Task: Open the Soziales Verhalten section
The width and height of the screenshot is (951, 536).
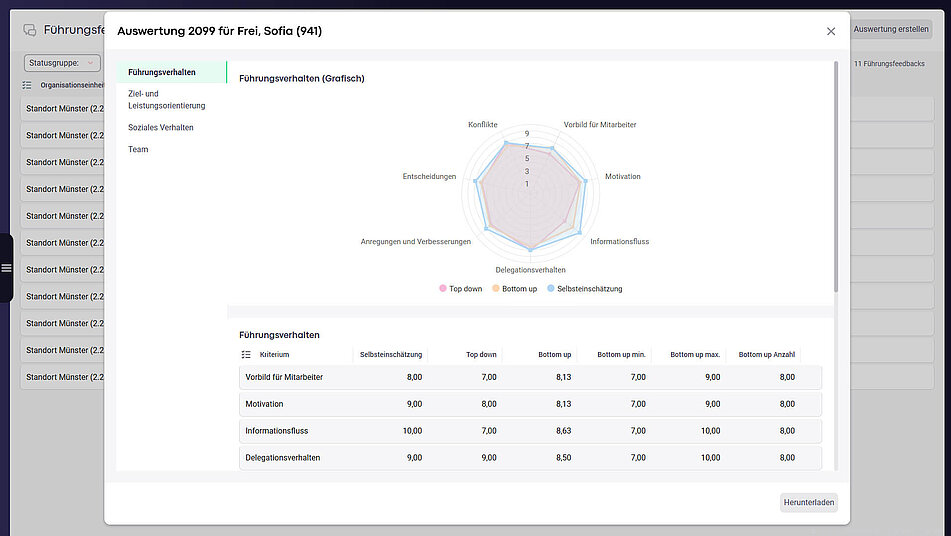Action: [161, 127]
